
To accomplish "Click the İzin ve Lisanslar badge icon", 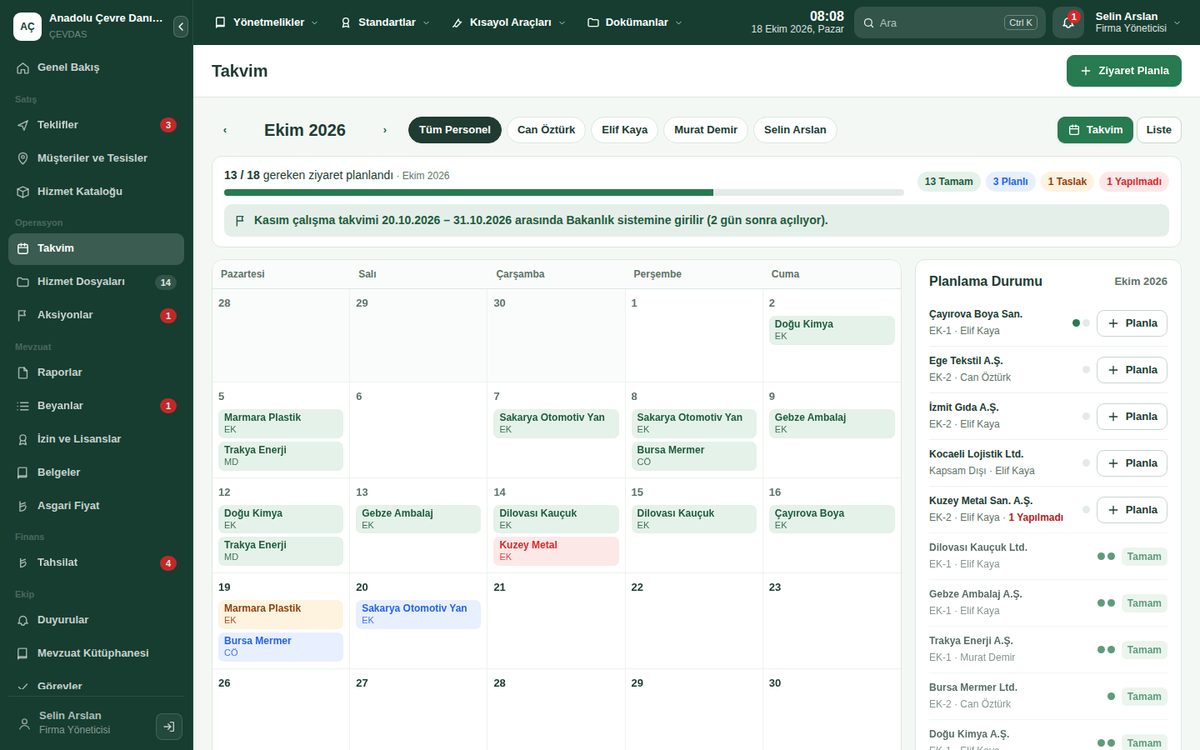I will click(23, 439).
